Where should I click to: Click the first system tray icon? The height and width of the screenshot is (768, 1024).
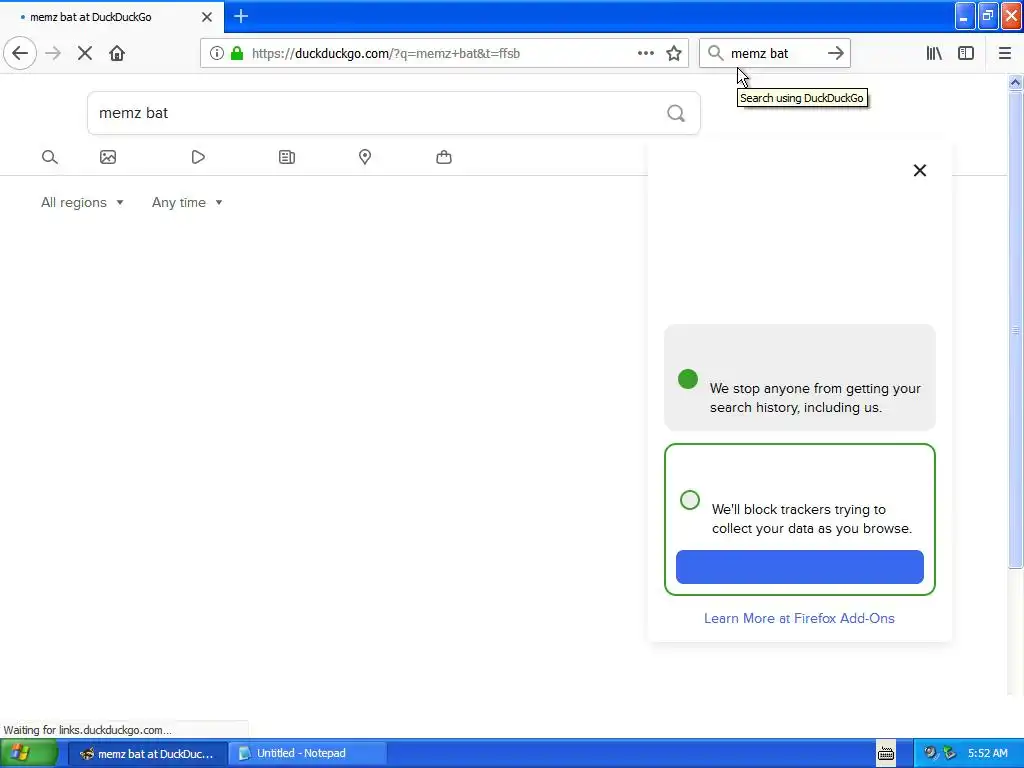[930, 753]
